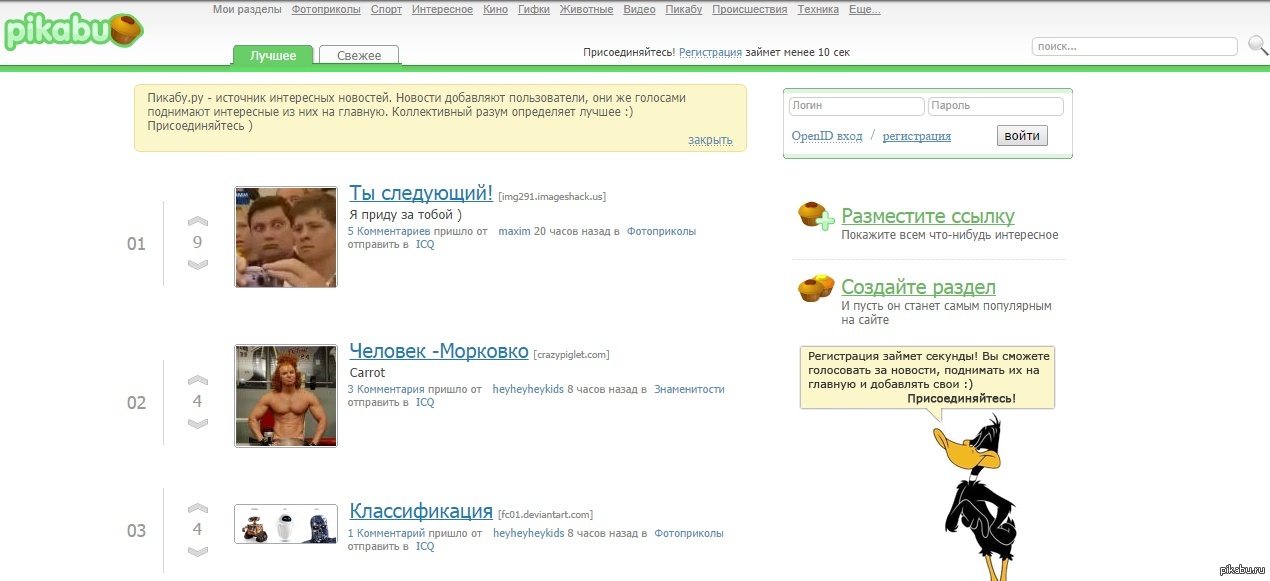The image size is (1270, 581).
Task: Open the Техника section
Action: 818,9
